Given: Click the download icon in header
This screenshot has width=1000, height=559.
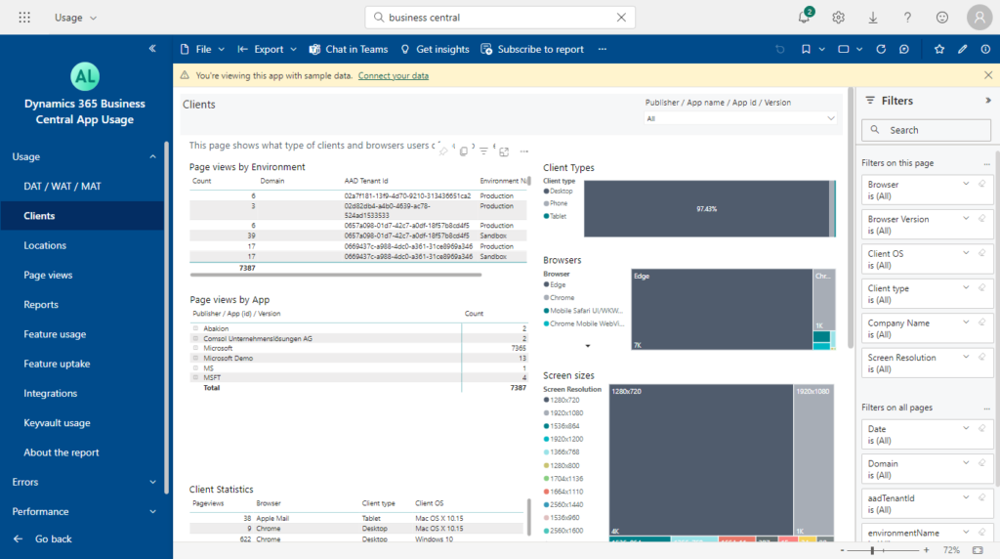Looking at the screenshot, I should 873,17.
